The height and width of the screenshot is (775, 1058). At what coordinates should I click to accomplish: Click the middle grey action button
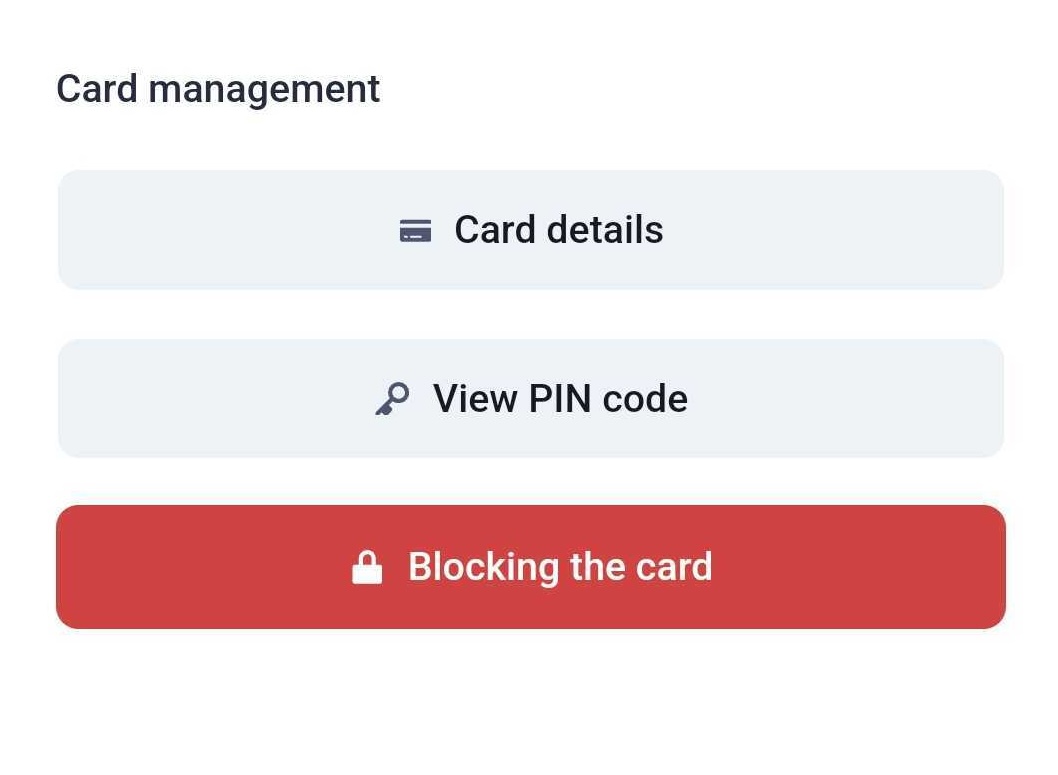(x=530, y=398)
